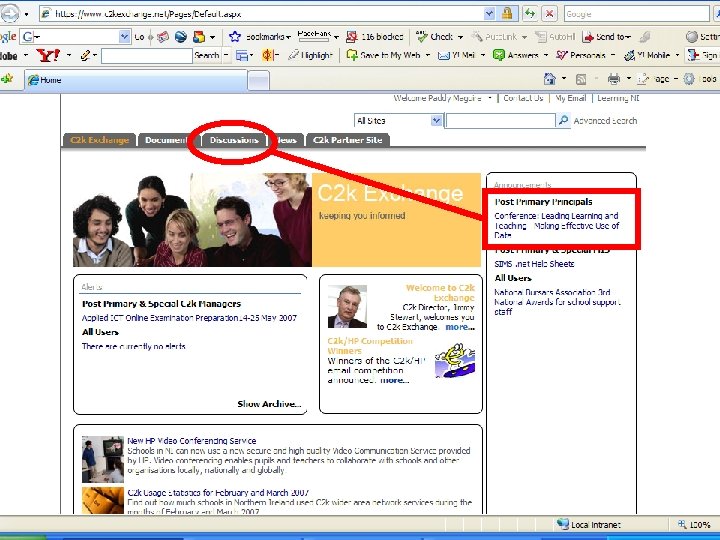
Task: Click the Advanced Search link
Action: (x=605, y=121)
